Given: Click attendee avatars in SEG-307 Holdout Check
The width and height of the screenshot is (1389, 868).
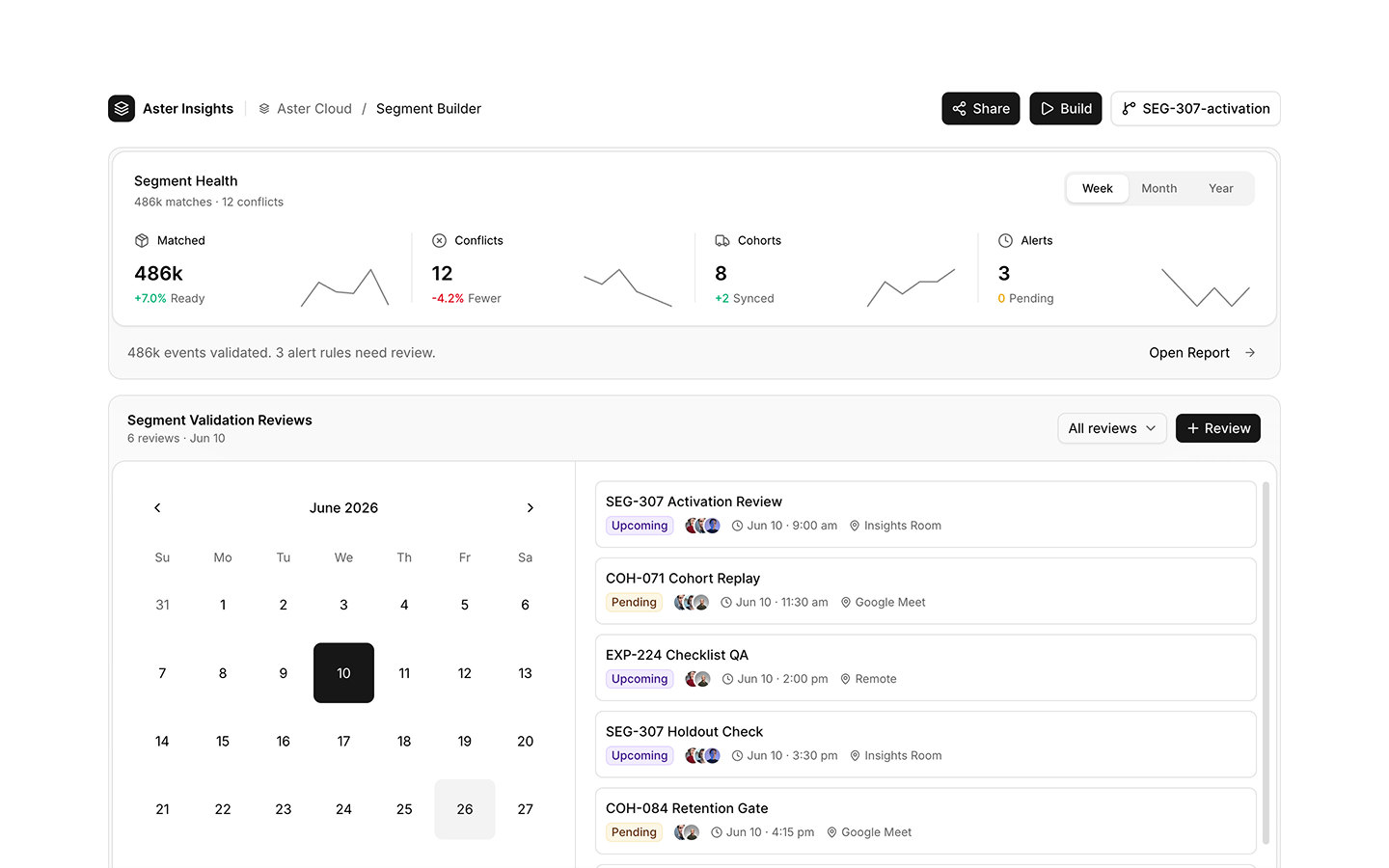Looking at the screenshot, I should coord(702,756).
